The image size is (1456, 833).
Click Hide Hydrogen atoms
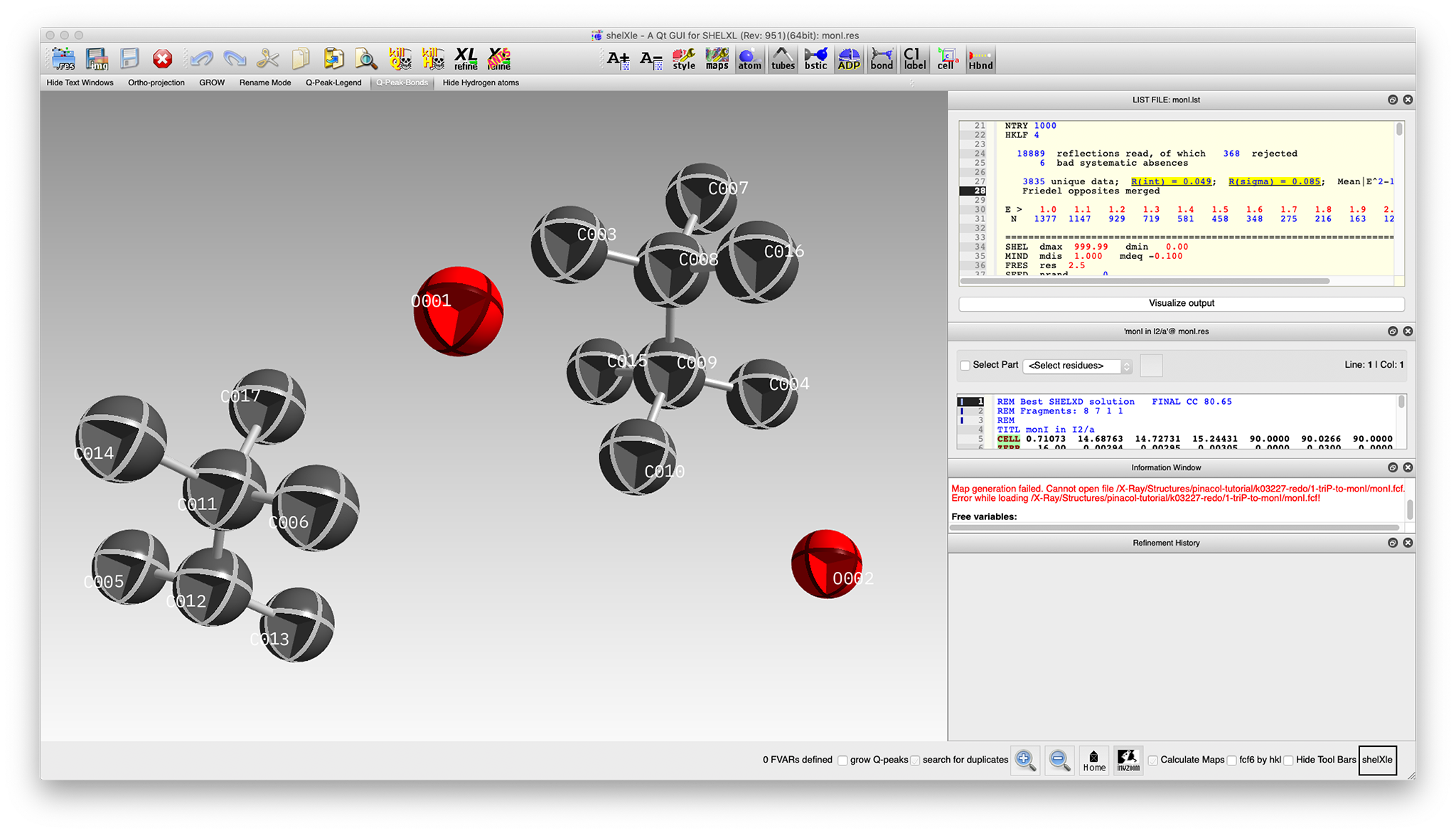(x=481, y=83)
